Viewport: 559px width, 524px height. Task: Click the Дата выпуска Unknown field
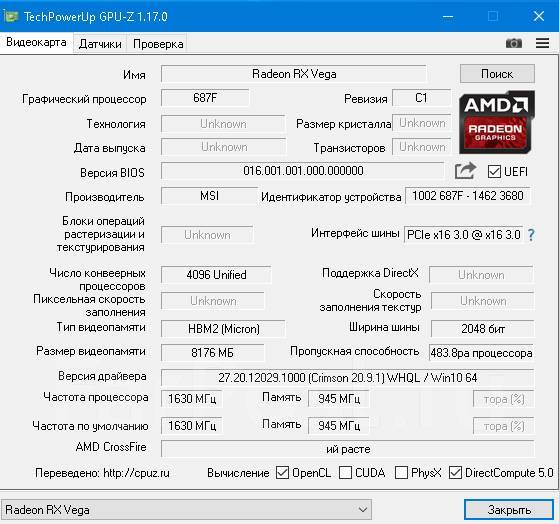coord(223,147)
